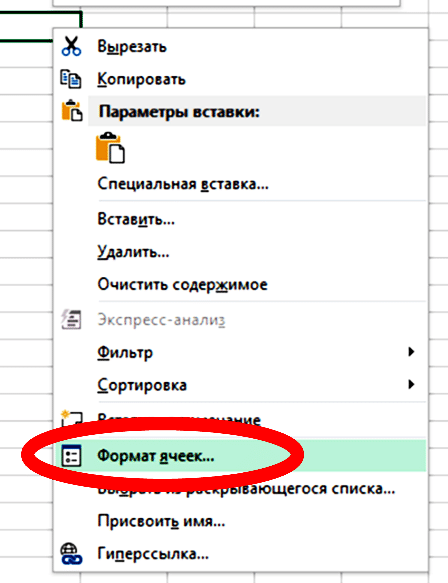Image resolution: width=448 pixels, height=583 pixels.
Task: Expand the Фильтр submenu arrow
Action: (411, 352)
